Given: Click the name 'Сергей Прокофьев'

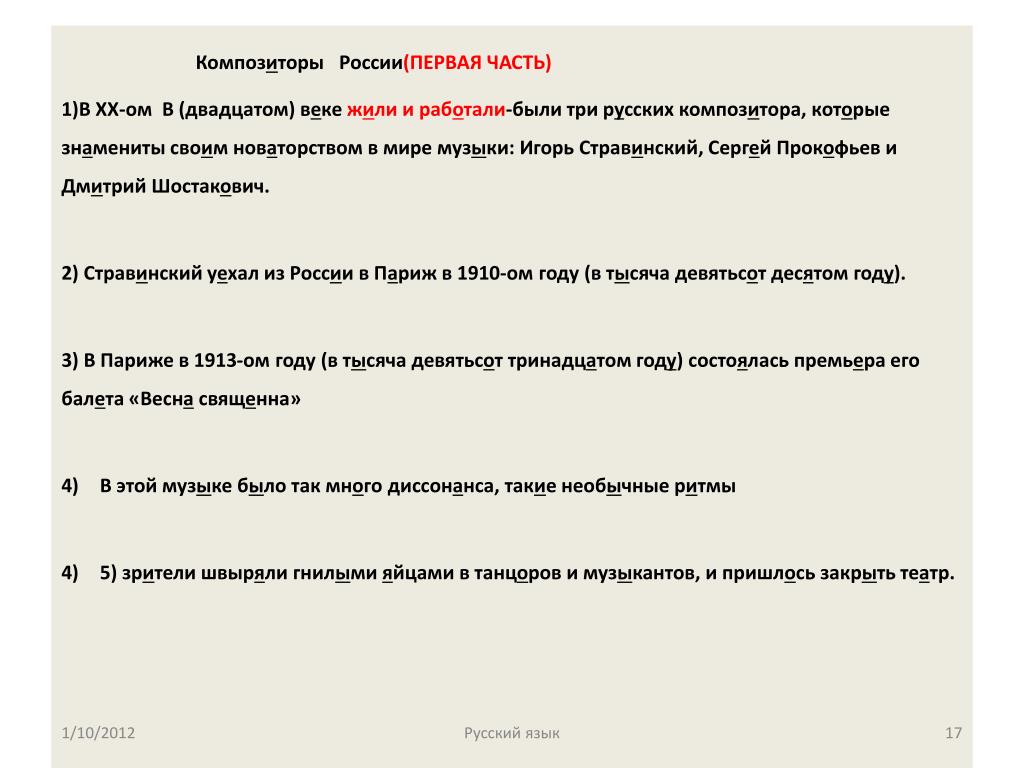Looking at the screenshot, I should (794, 148).
